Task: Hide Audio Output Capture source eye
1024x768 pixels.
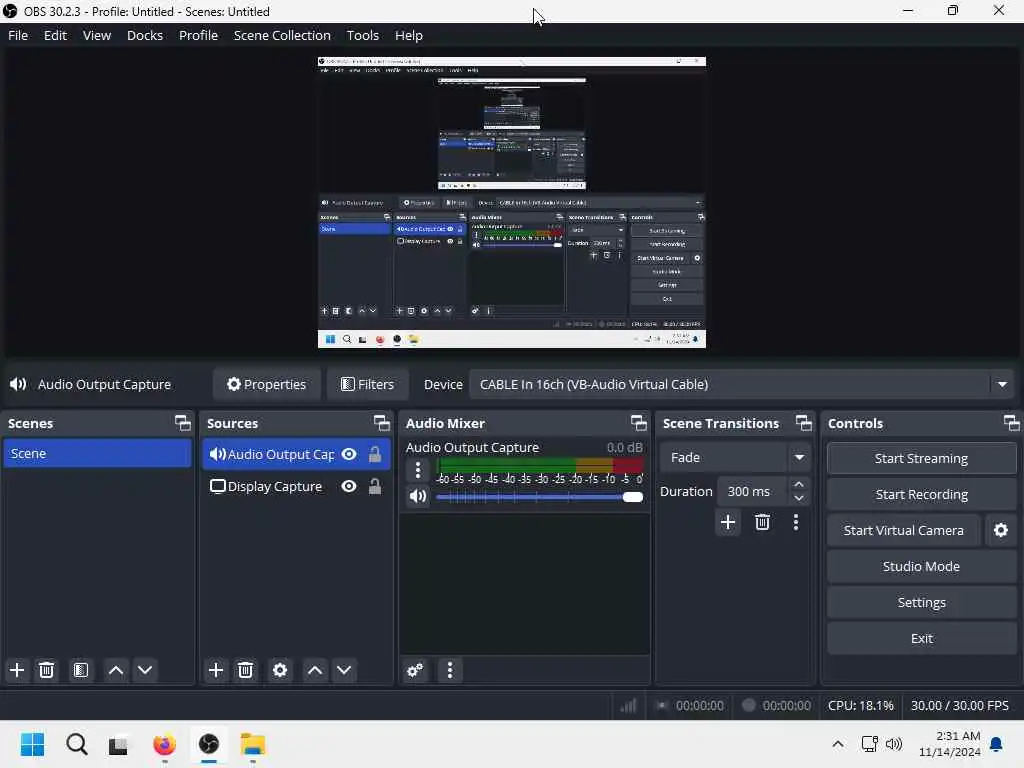Action: tap(349, 454)
